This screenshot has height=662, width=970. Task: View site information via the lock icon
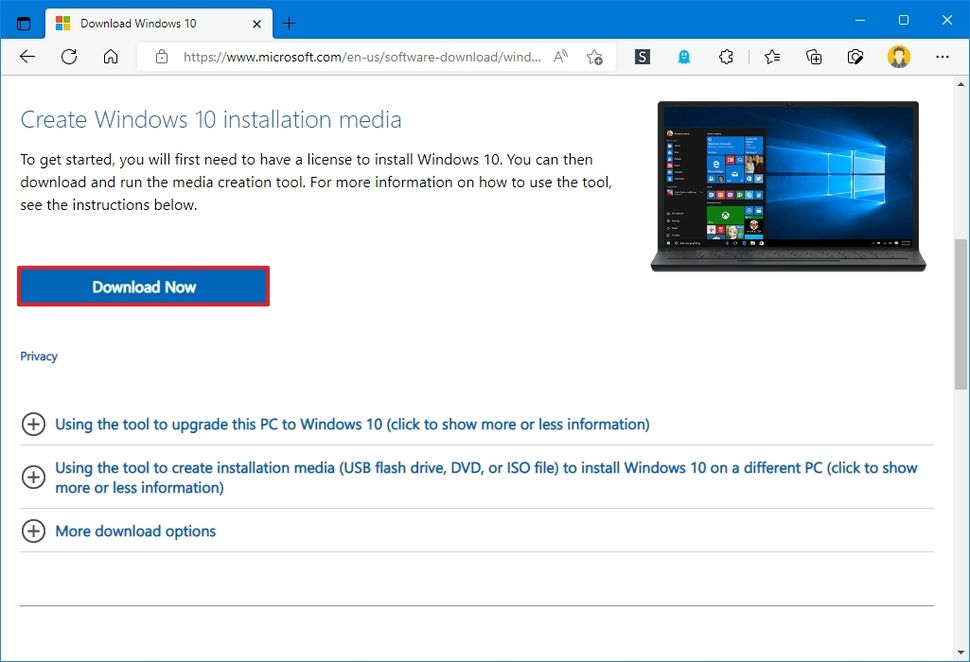(x=161, y=57)
